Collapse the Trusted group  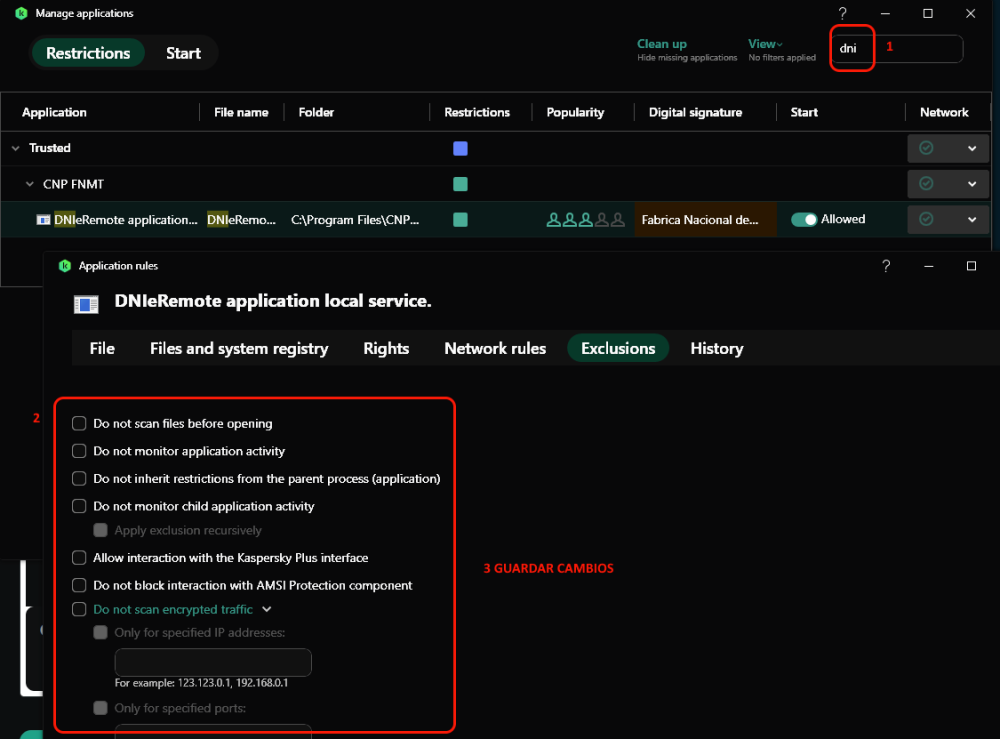click(15, 148)
